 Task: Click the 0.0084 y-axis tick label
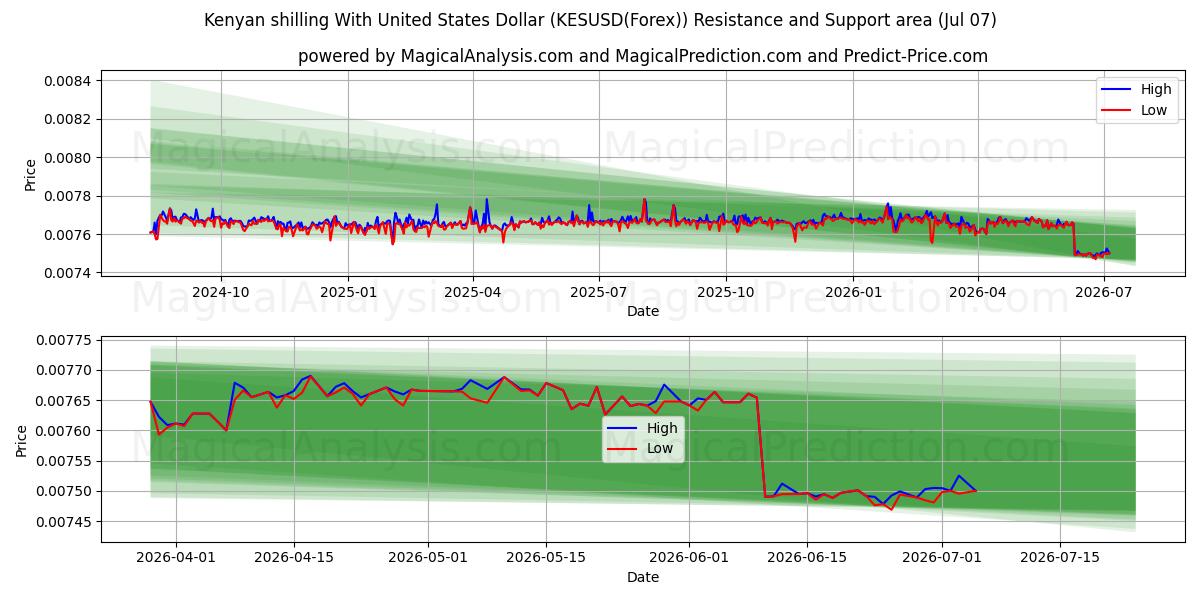point(69,81)
